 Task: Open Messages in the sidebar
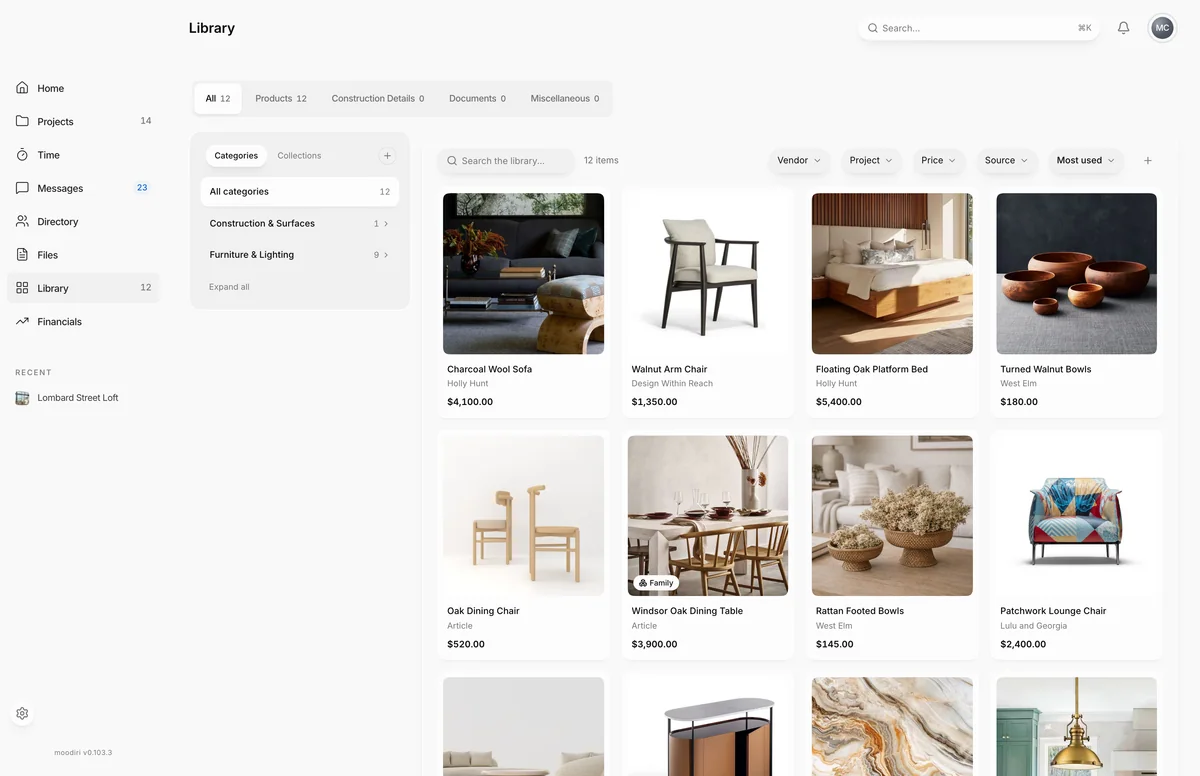click(83, 188)
